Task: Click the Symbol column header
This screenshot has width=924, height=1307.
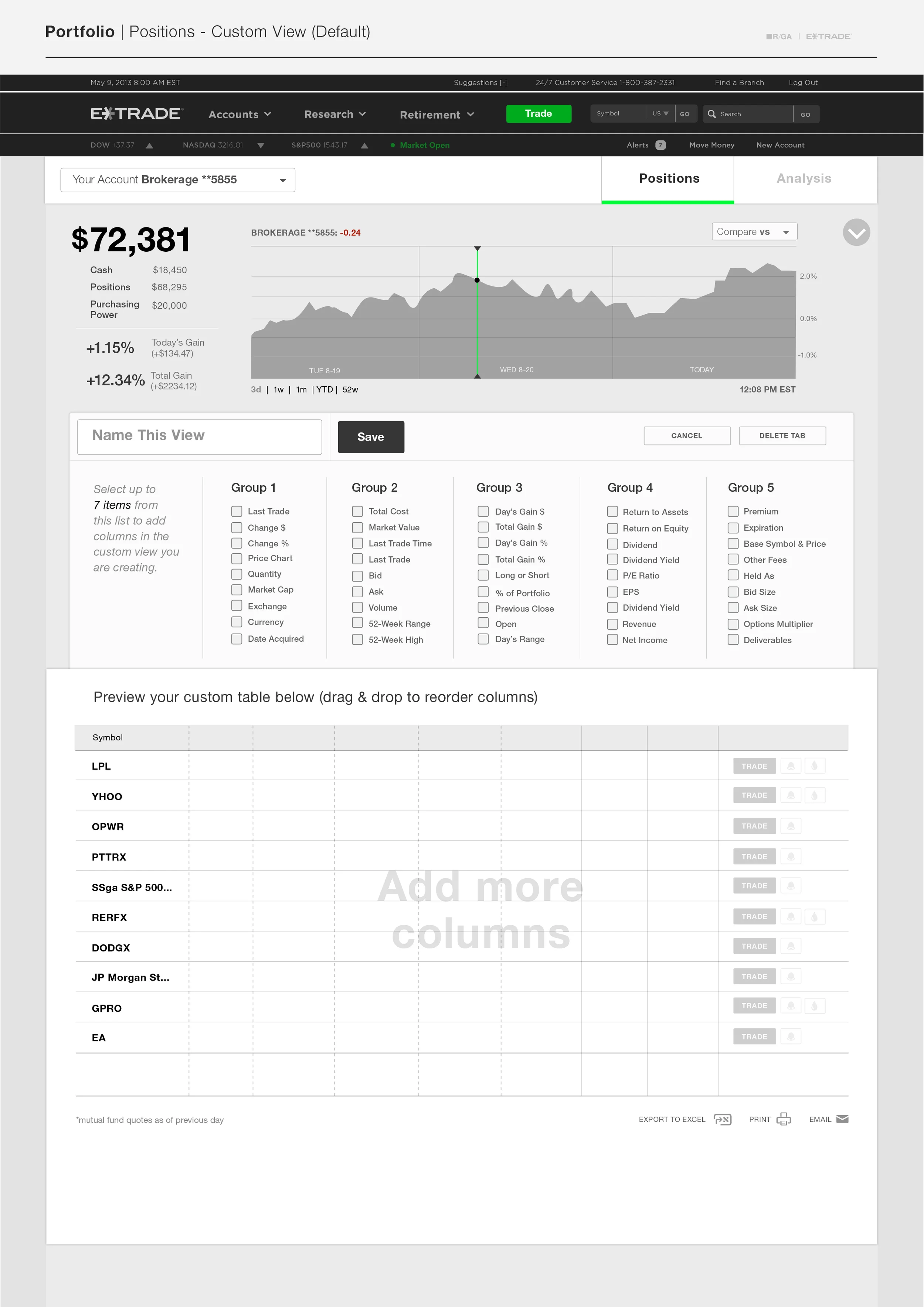Action: (x=108, y=738)
